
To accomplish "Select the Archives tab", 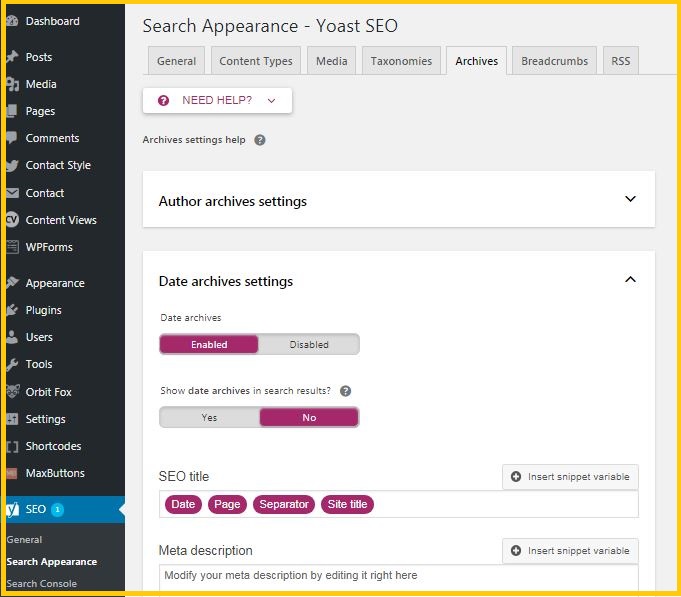I will [x=476, y=61].
